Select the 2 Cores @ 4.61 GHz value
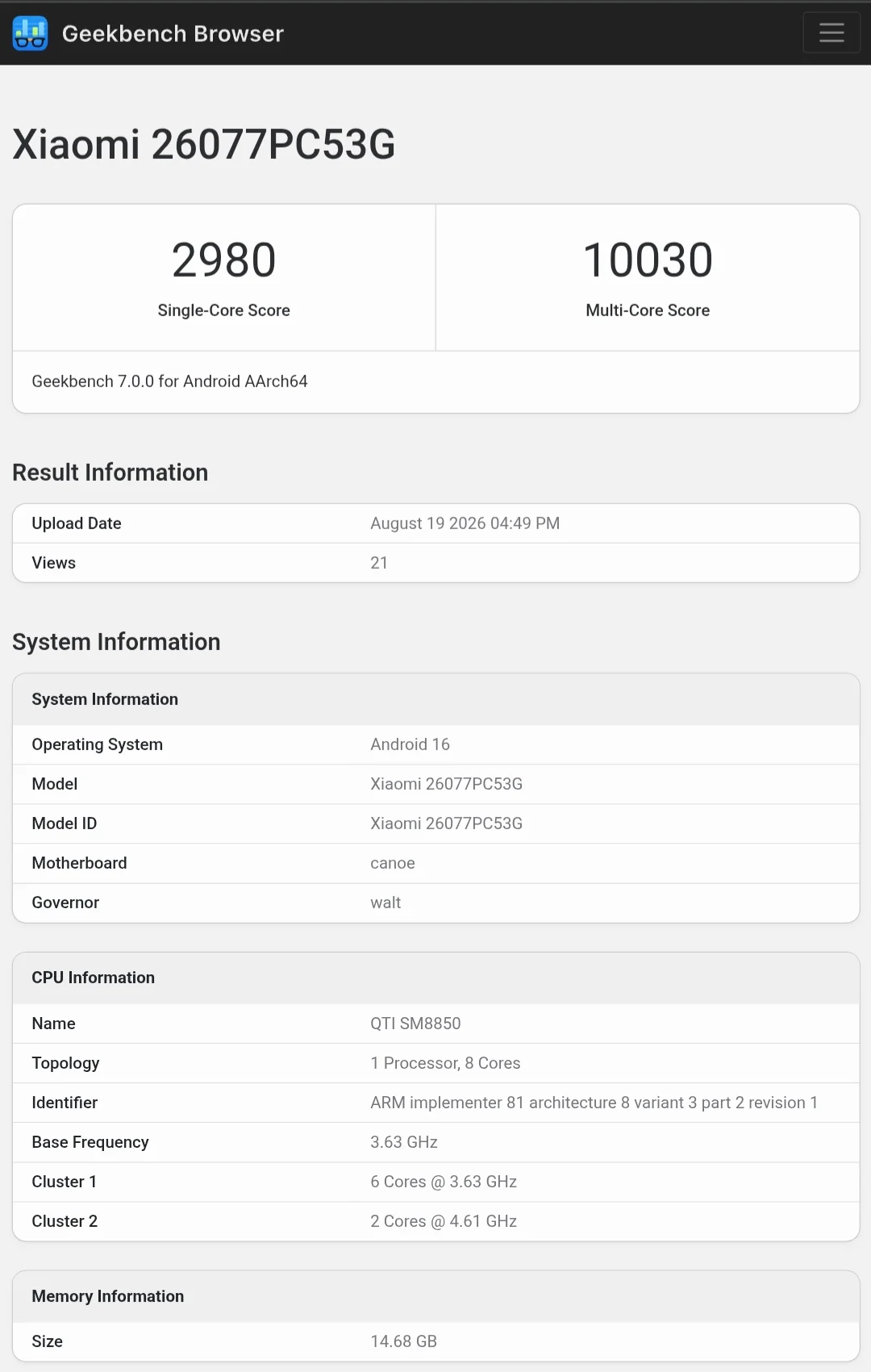This screenshot has height=1372, width=871. [x=444, y=1221]
